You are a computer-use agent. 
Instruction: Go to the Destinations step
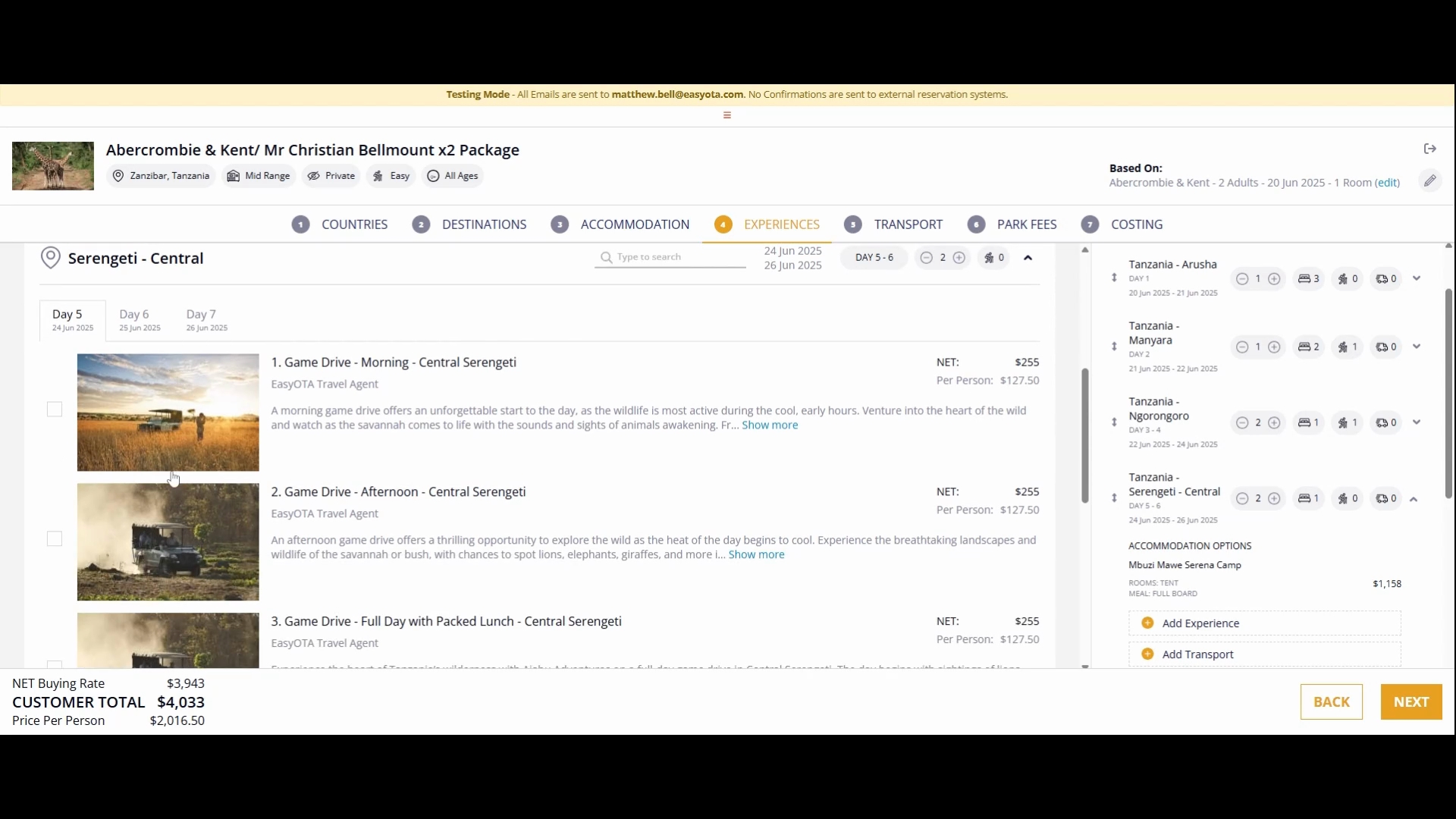click(x=469, y=224)
